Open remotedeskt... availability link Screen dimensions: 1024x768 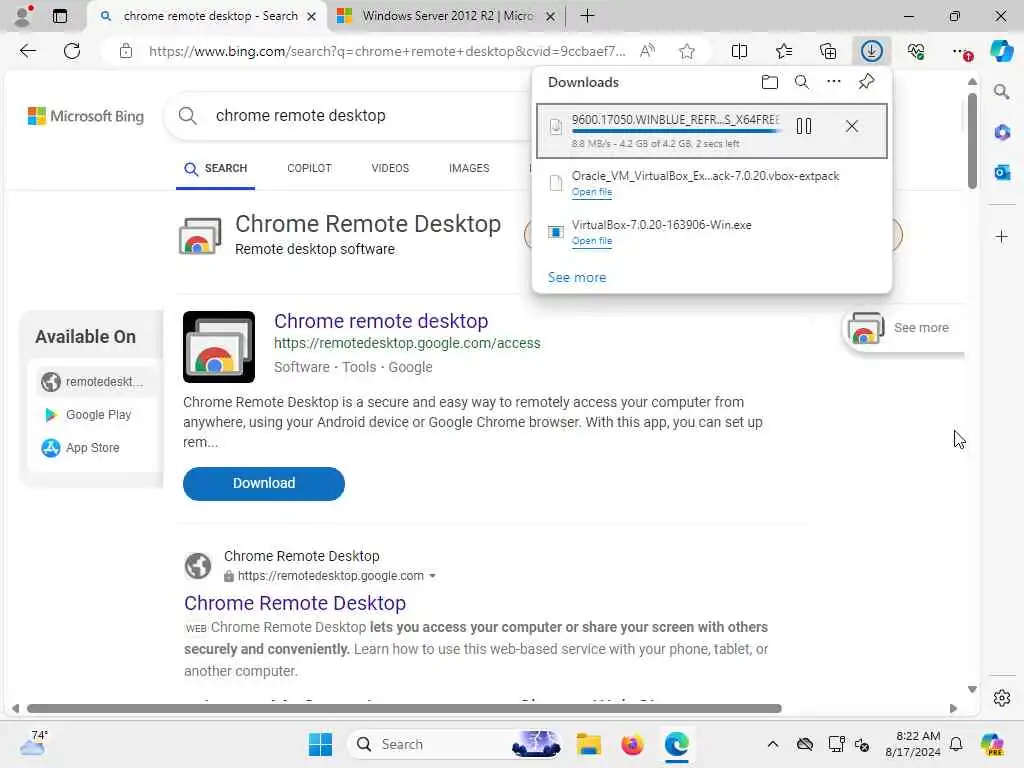(93, 381)
